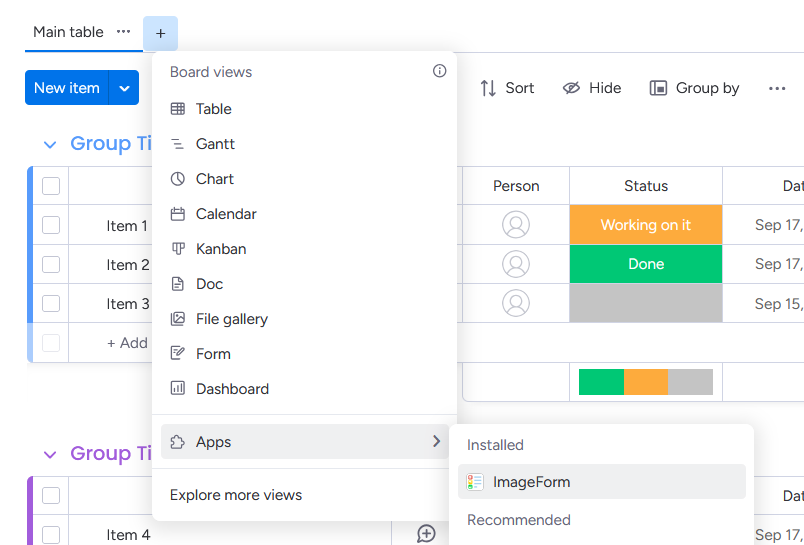Screen dimensions: 804x545
Task: Click the Group by layout icon
Action: [658, 88]
